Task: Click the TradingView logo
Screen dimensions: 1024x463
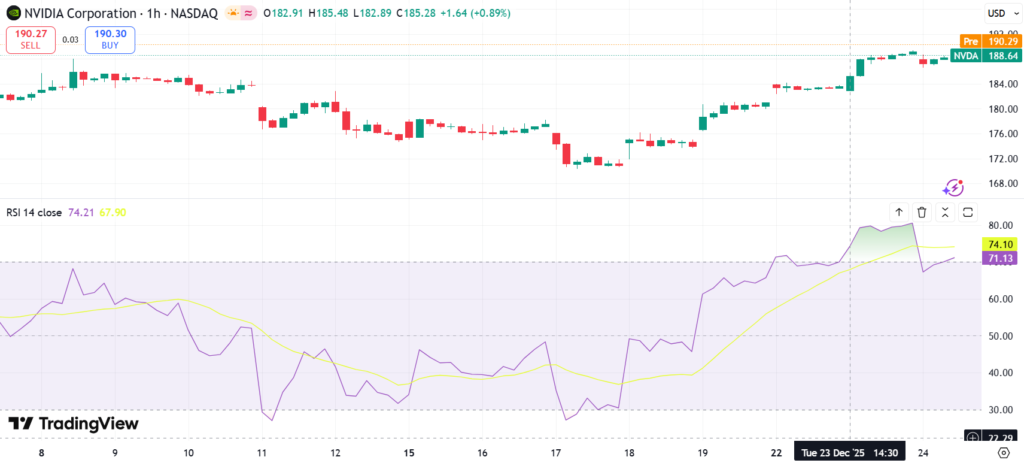Action: tap(73, 423)
